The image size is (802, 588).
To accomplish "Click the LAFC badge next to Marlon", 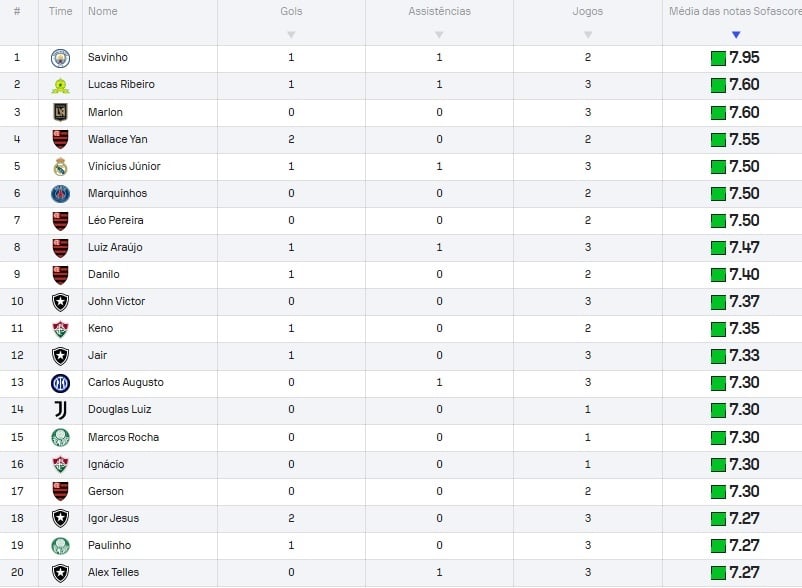I will pyautogui.click(x=60, y=112).
